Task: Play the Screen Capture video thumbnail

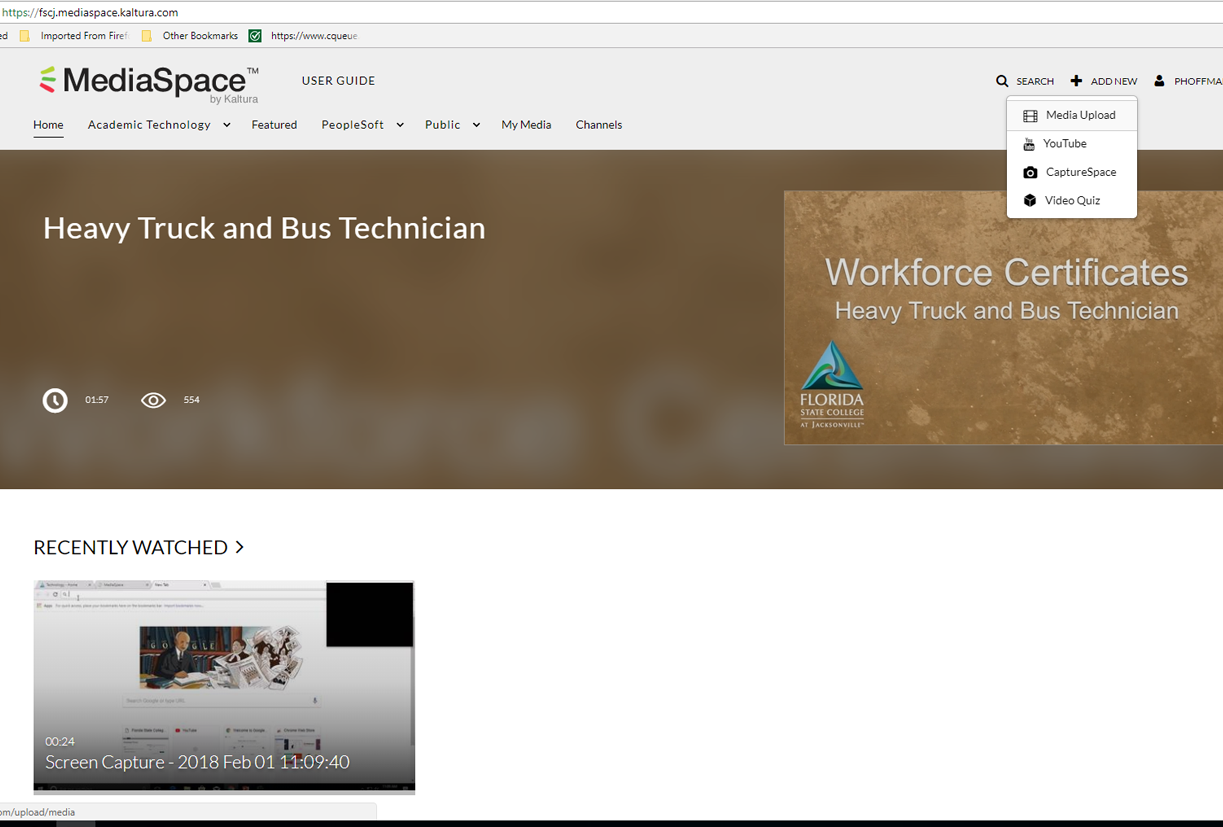Action: coord(224,687)
